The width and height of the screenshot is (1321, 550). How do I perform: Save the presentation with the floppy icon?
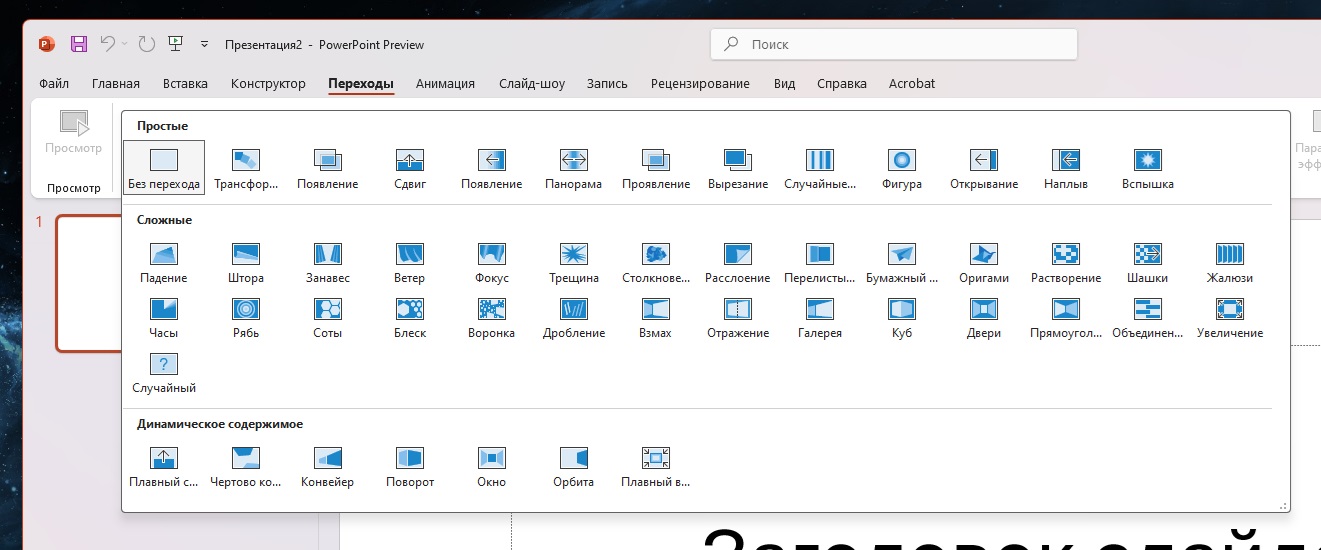coord(79,44)
